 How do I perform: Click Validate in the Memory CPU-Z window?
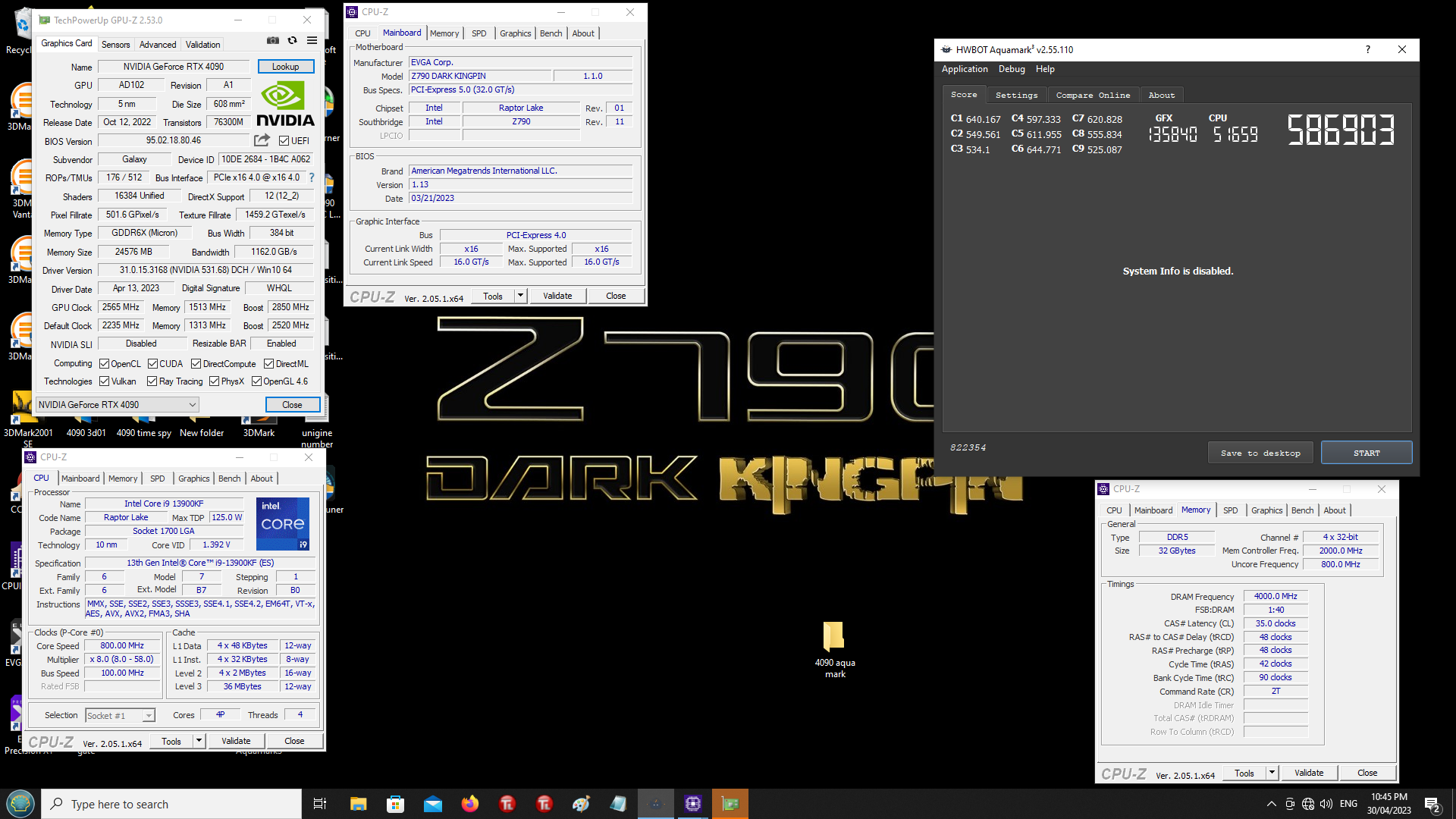[x=1309, y=773]
